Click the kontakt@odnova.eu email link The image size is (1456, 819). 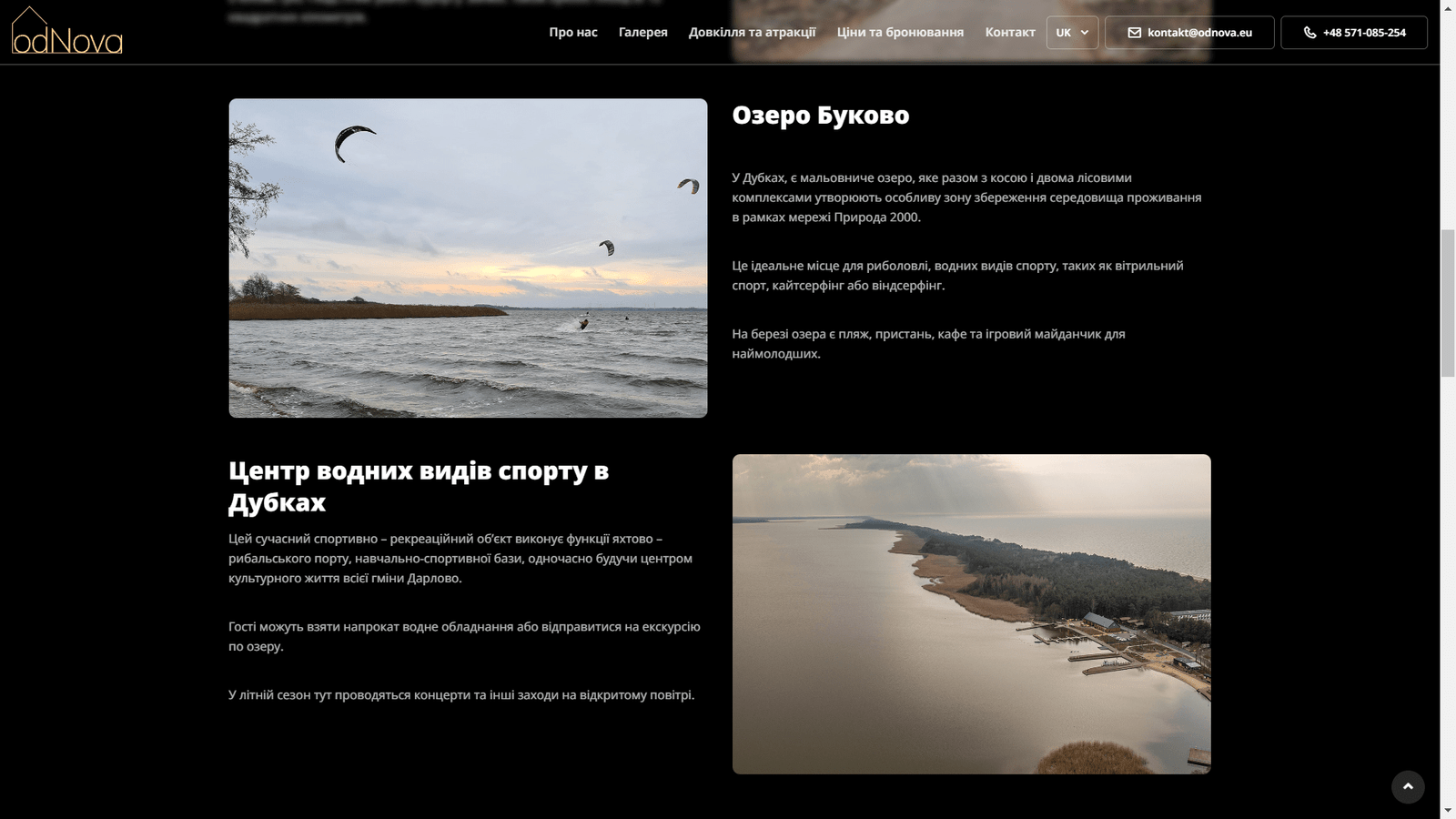[1198, 33]
